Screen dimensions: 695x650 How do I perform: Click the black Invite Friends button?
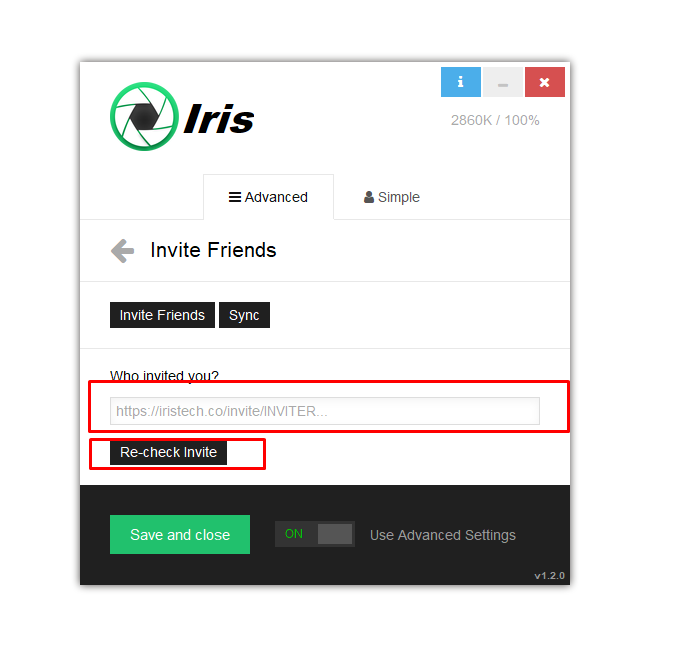162,315
